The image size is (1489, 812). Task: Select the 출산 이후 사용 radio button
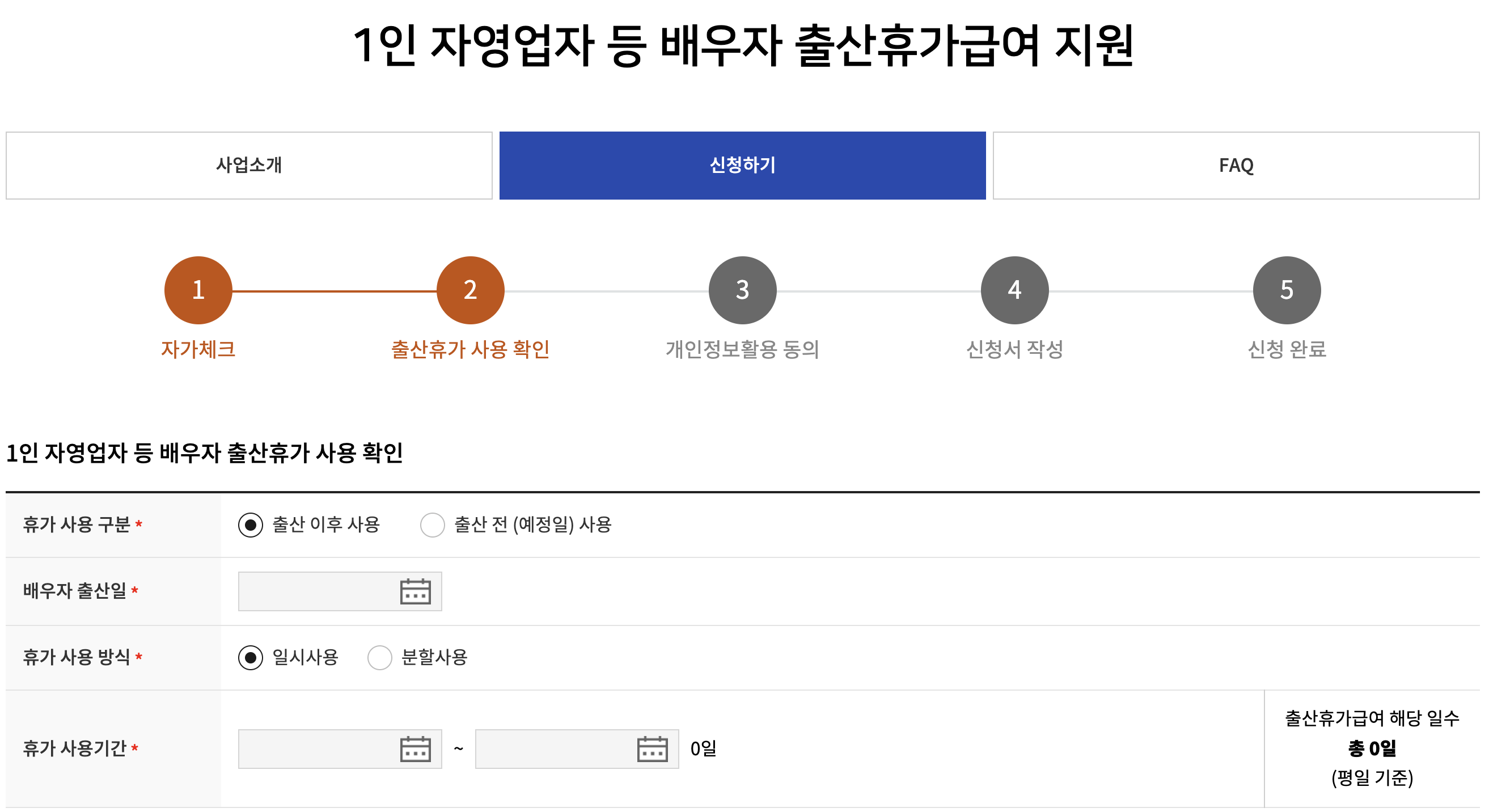coord(251,525)
